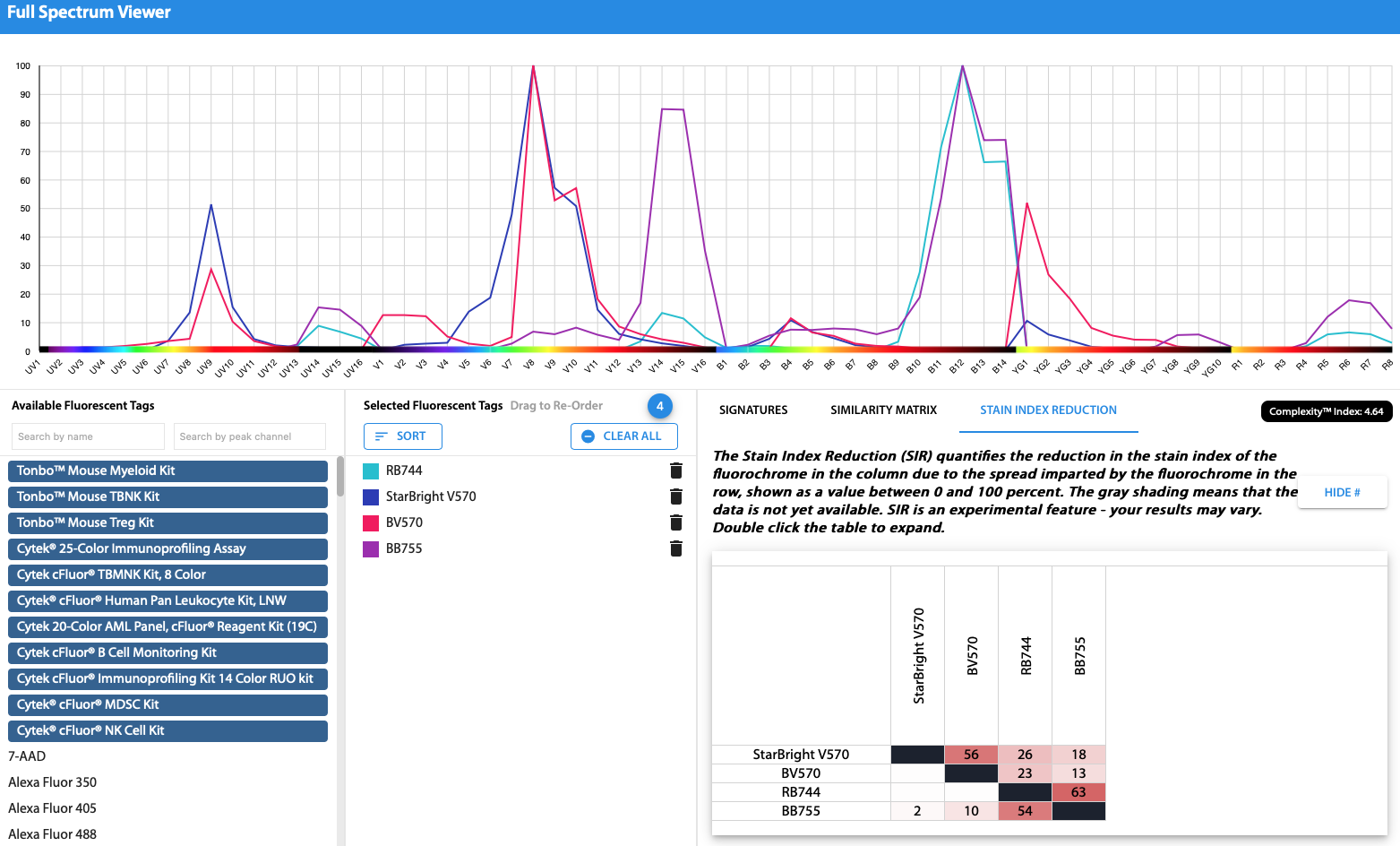Switch to the SIGNATURES tab
Screen dimensions: 1400x846
tap(752, 410)
